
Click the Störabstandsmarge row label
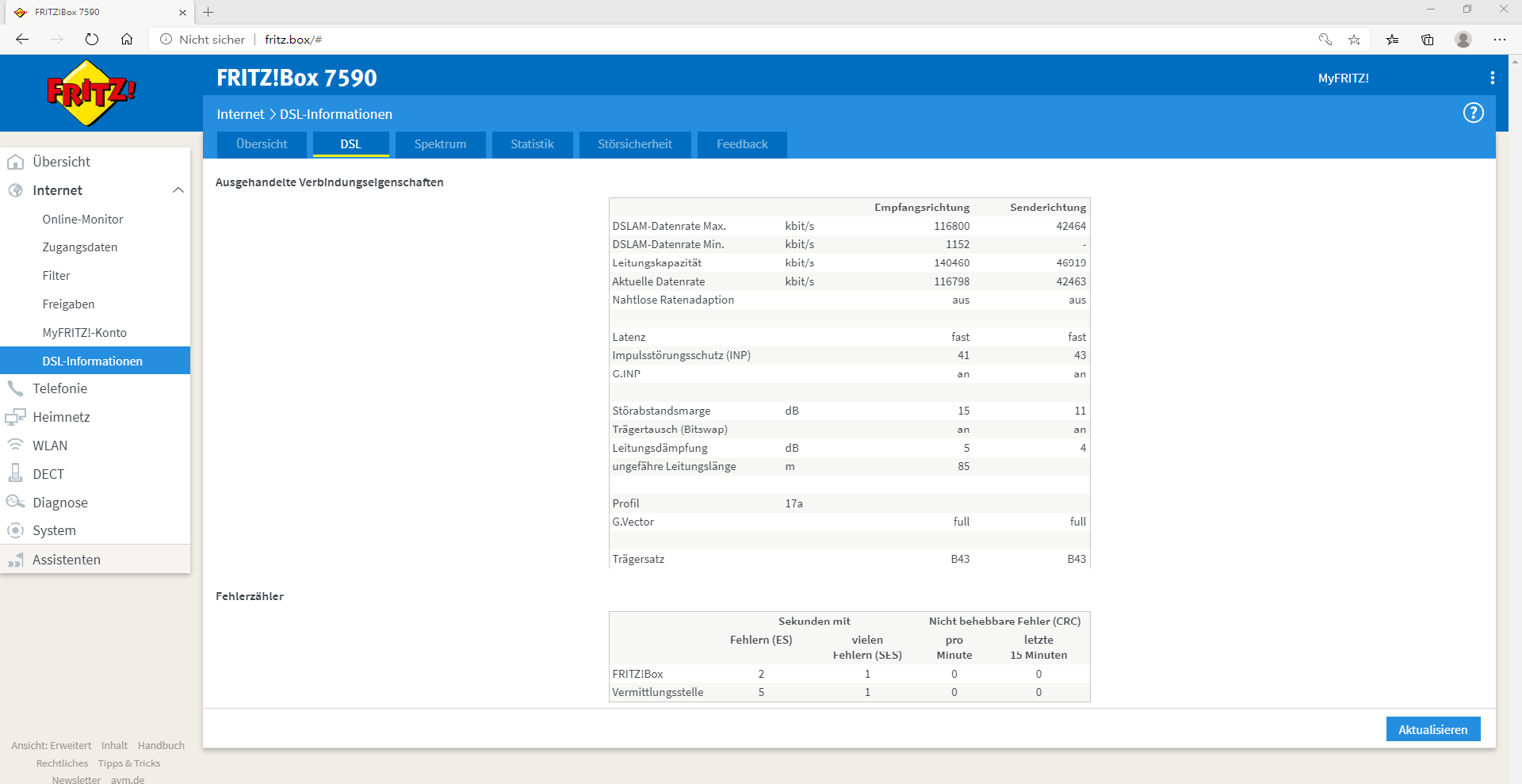tap(661, 411)
